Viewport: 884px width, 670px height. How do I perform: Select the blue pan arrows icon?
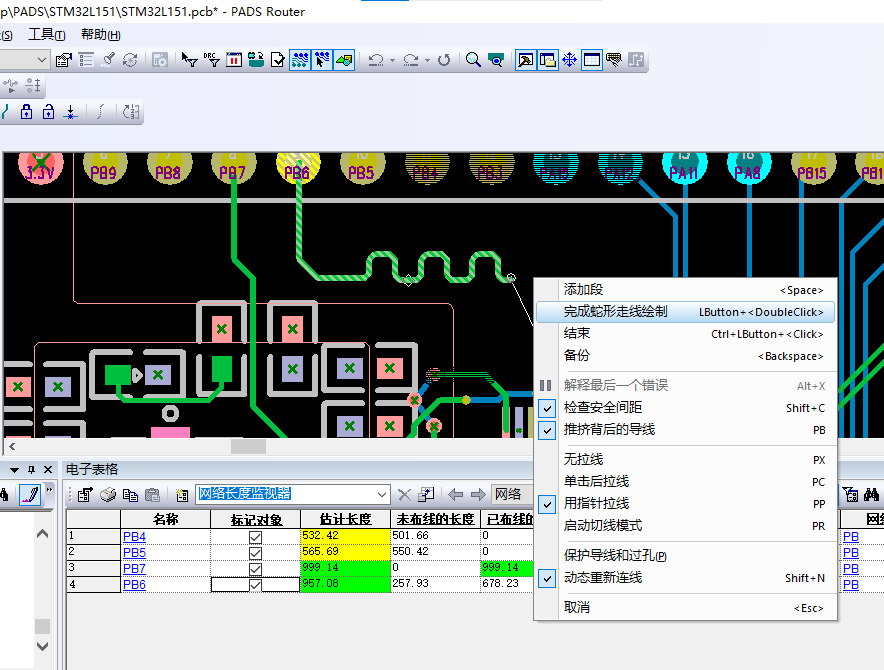click(x=569, y=59)
